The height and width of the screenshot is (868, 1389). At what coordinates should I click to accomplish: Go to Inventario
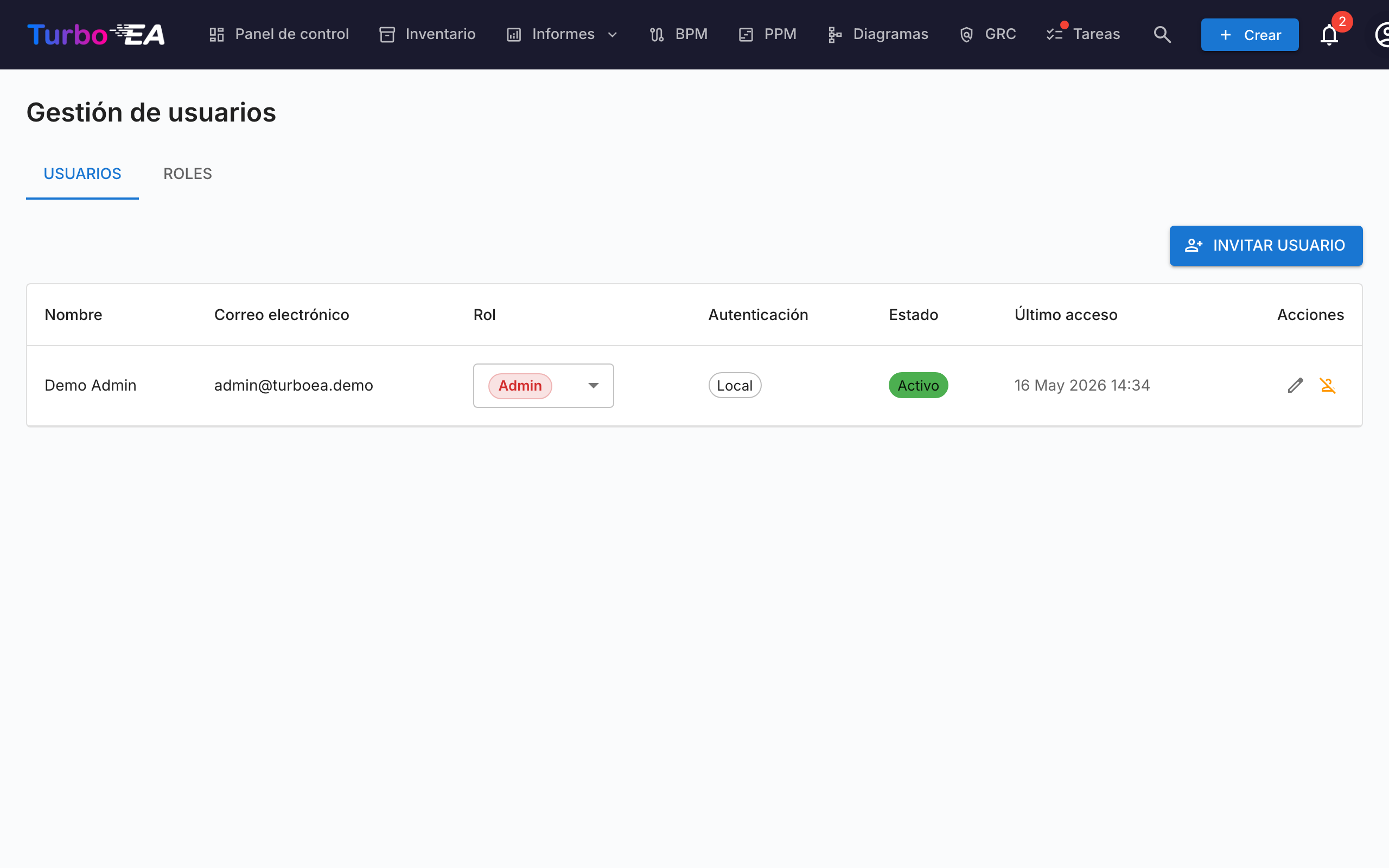click(427, 34)
